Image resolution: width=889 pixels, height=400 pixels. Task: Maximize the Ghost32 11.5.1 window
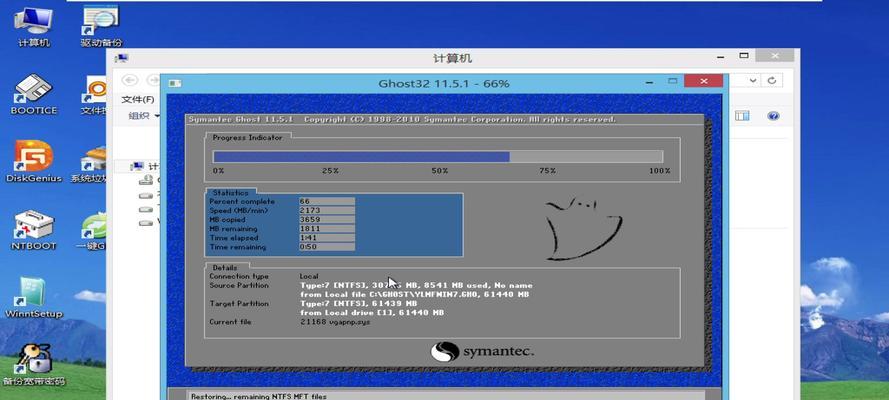tap(672, 81)
